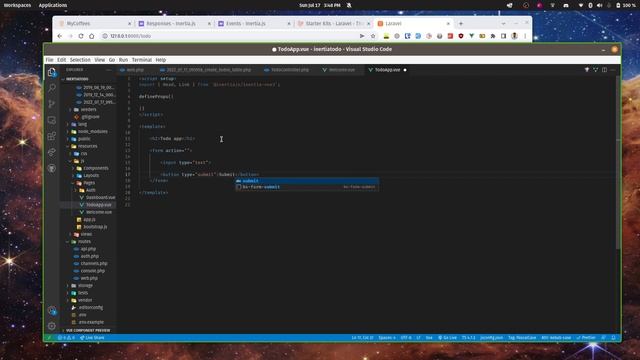The image size is (640, 360).
Task: Open the Help menu
Action: [161, 60]
